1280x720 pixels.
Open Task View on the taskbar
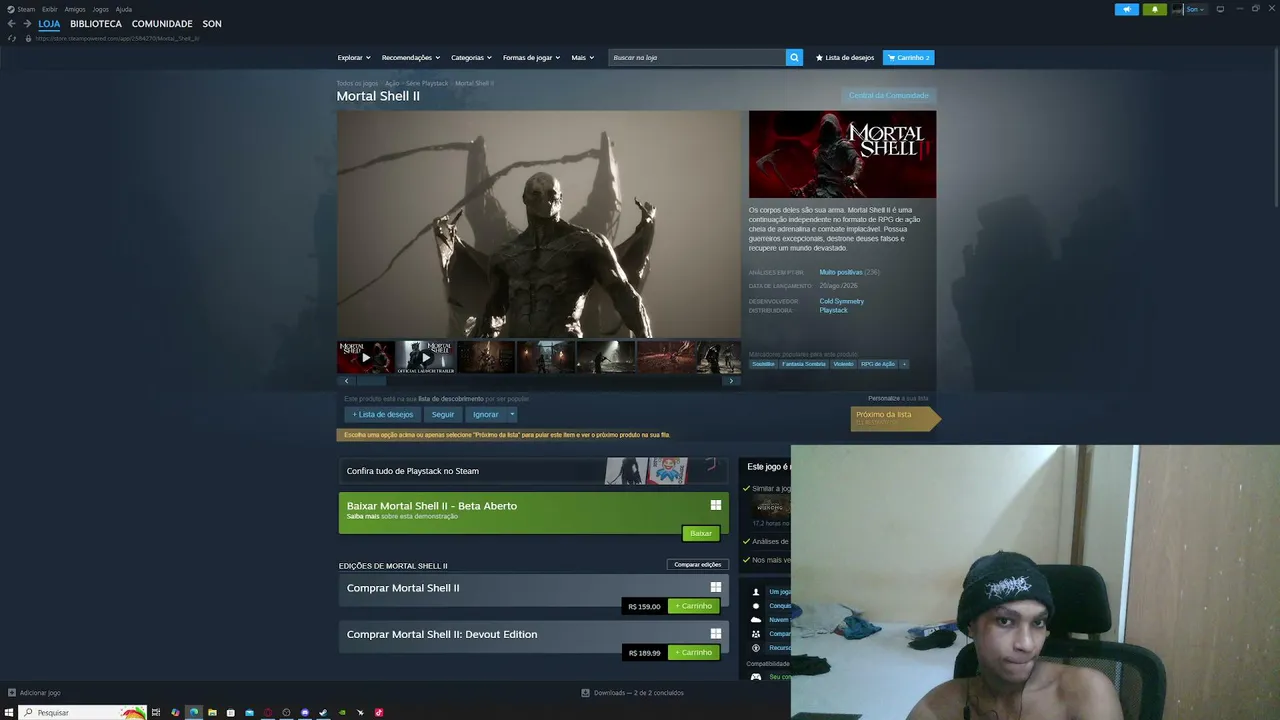(156, 712)
